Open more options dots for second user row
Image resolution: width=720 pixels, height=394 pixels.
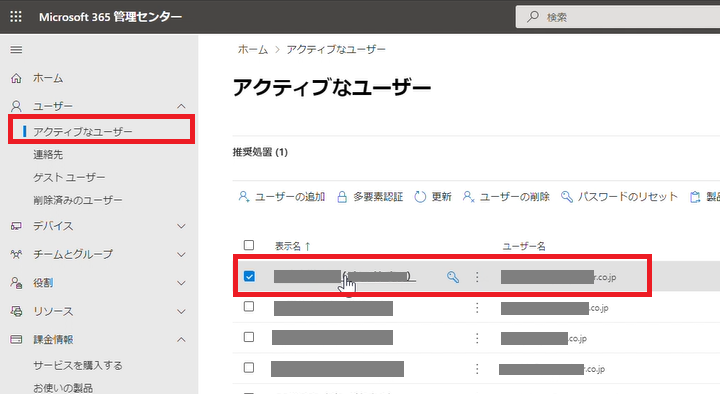[x=477, y=308]
